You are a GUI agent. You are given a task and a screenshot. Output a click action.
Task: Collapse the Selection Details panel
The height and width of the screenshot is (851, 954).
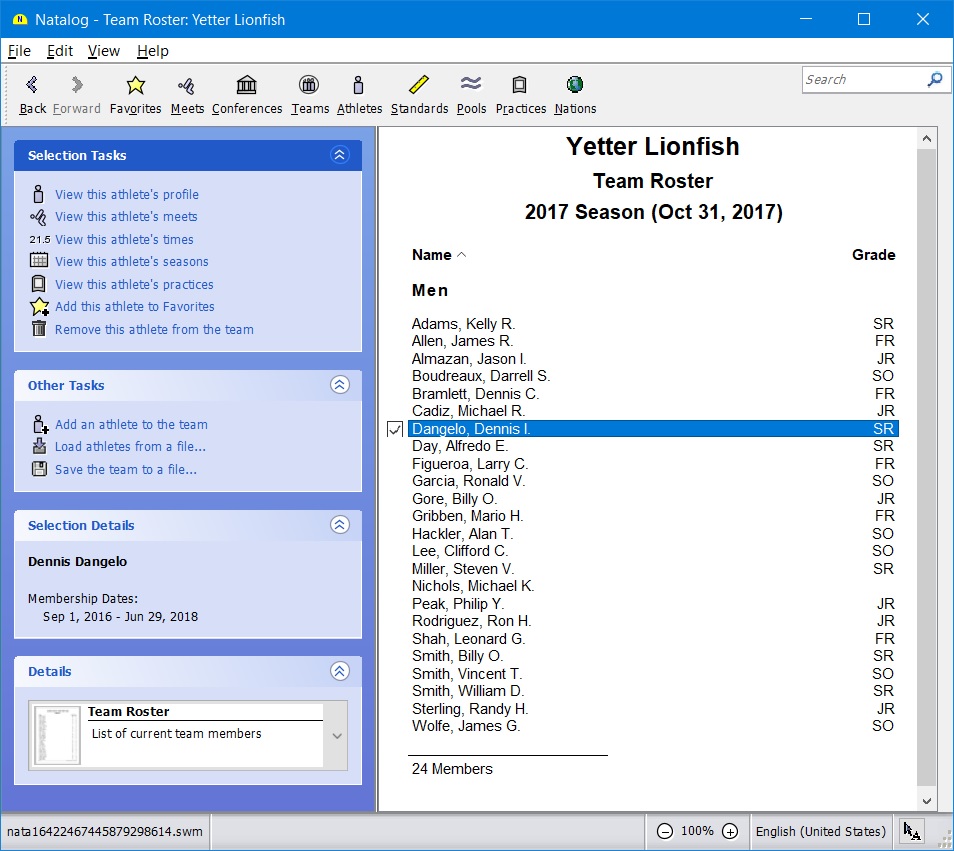(339, 525)
